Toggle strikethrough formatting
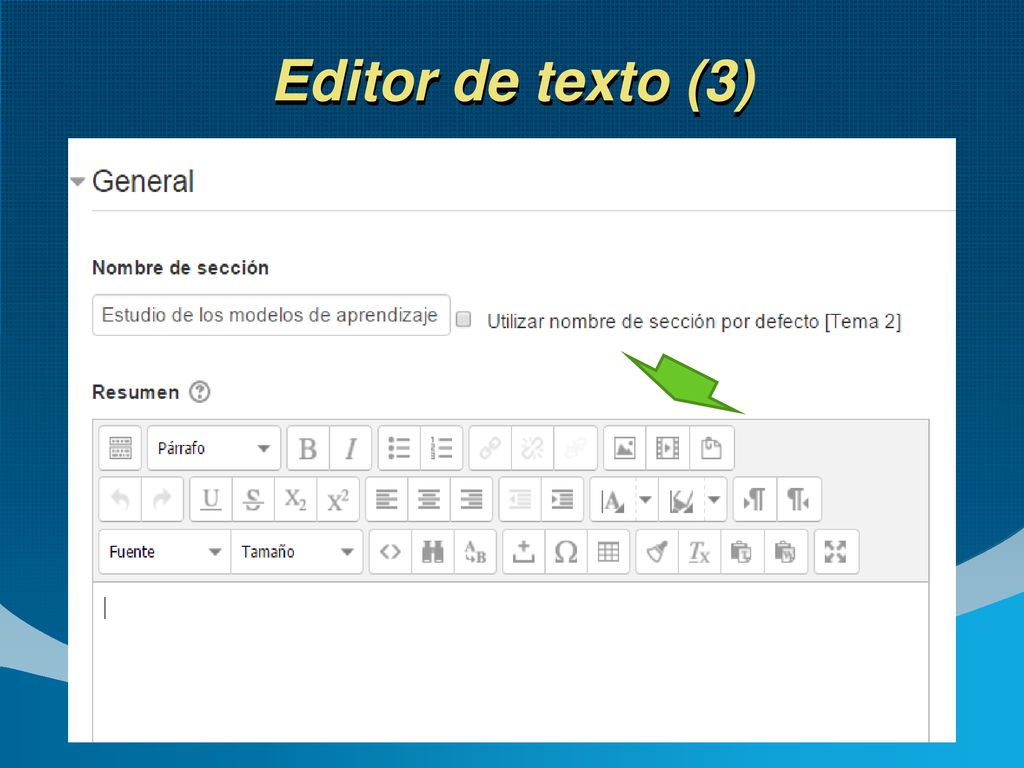The height and width of the screenshot is (768, 1024). [x=253, y=500]
